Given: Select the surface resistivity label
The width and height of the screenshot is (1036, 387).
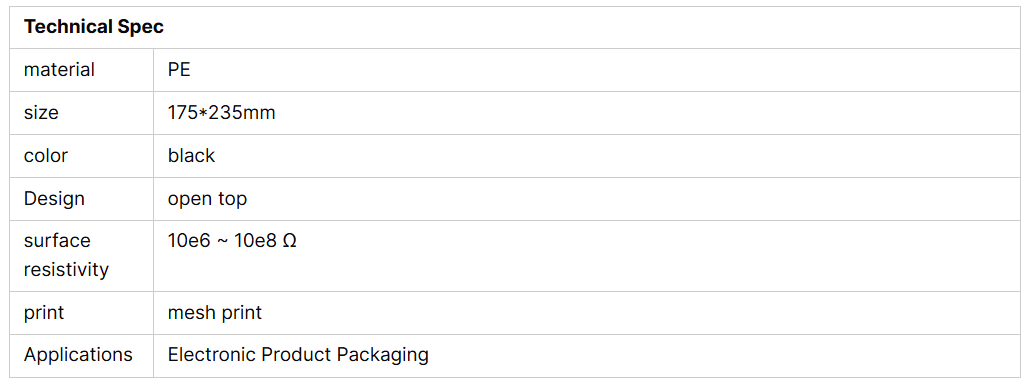Looking at the screenshot, I should 66,255.
